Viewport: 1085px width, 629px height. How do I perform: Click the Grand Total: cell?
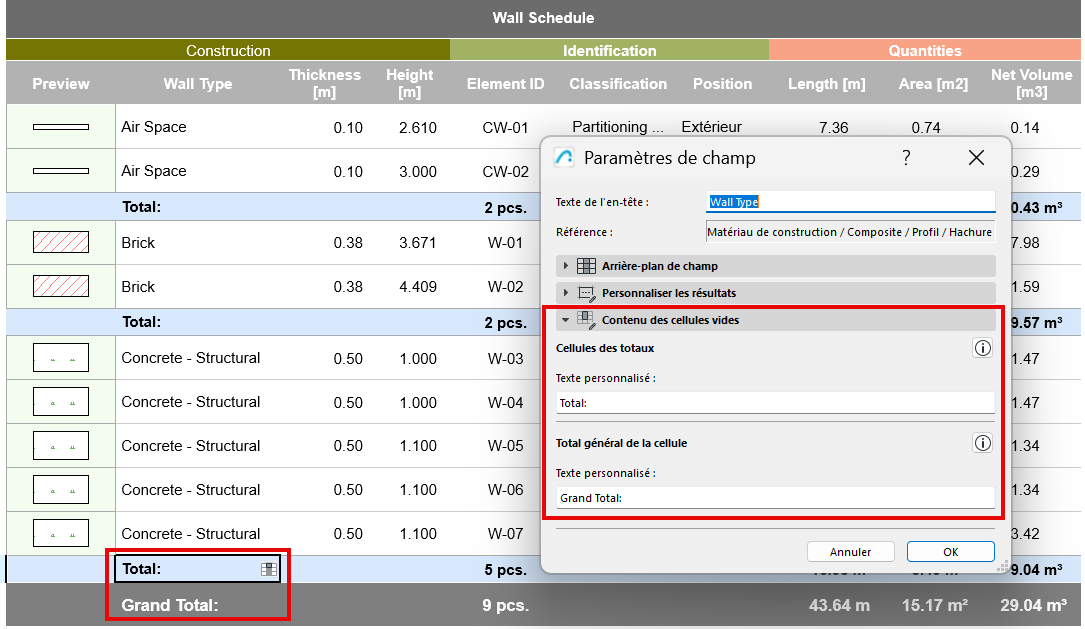tap(170, 605)
